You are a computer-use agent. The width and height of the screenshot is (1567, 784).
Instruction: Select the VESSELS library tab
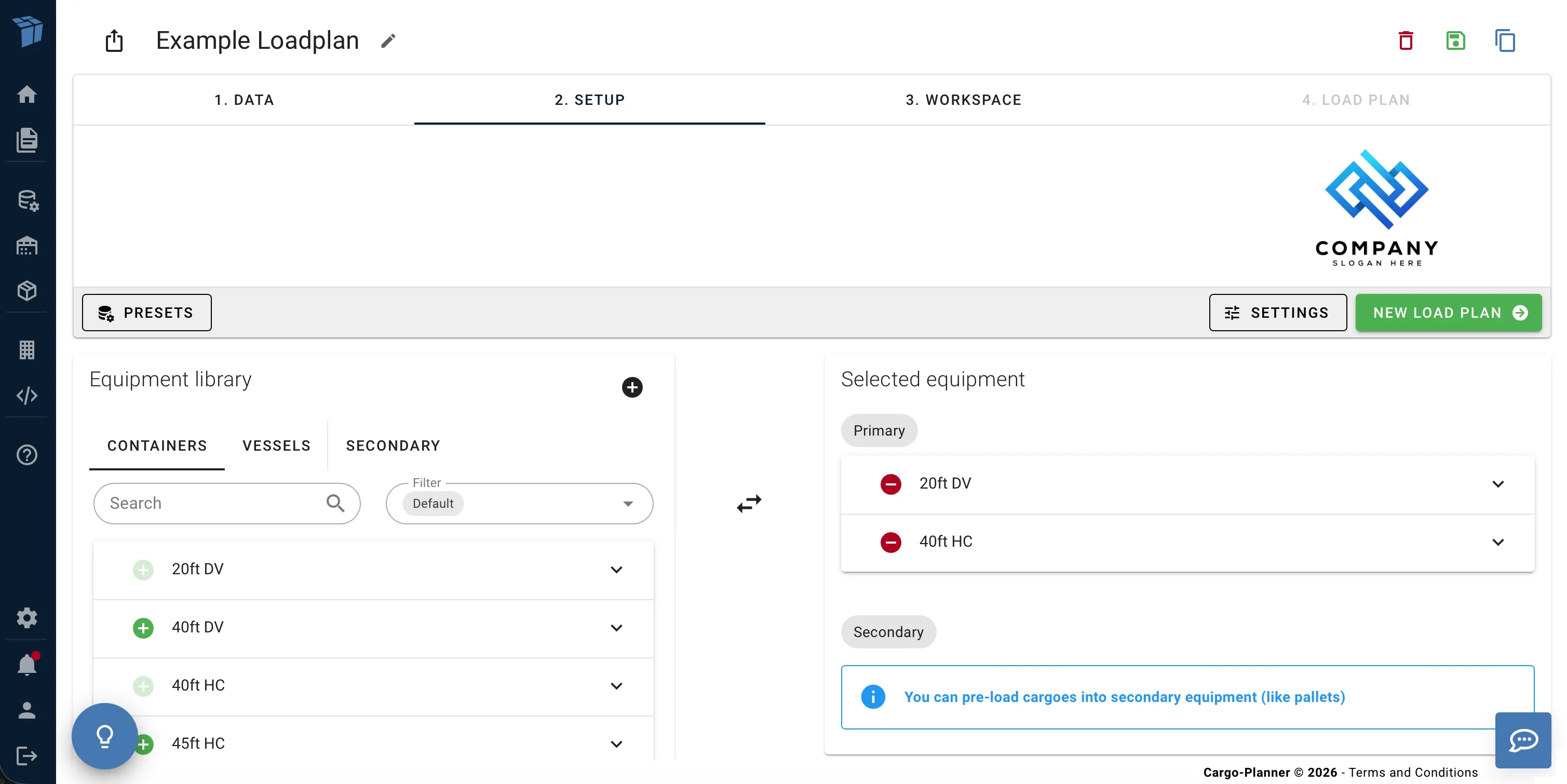(276, 446)
